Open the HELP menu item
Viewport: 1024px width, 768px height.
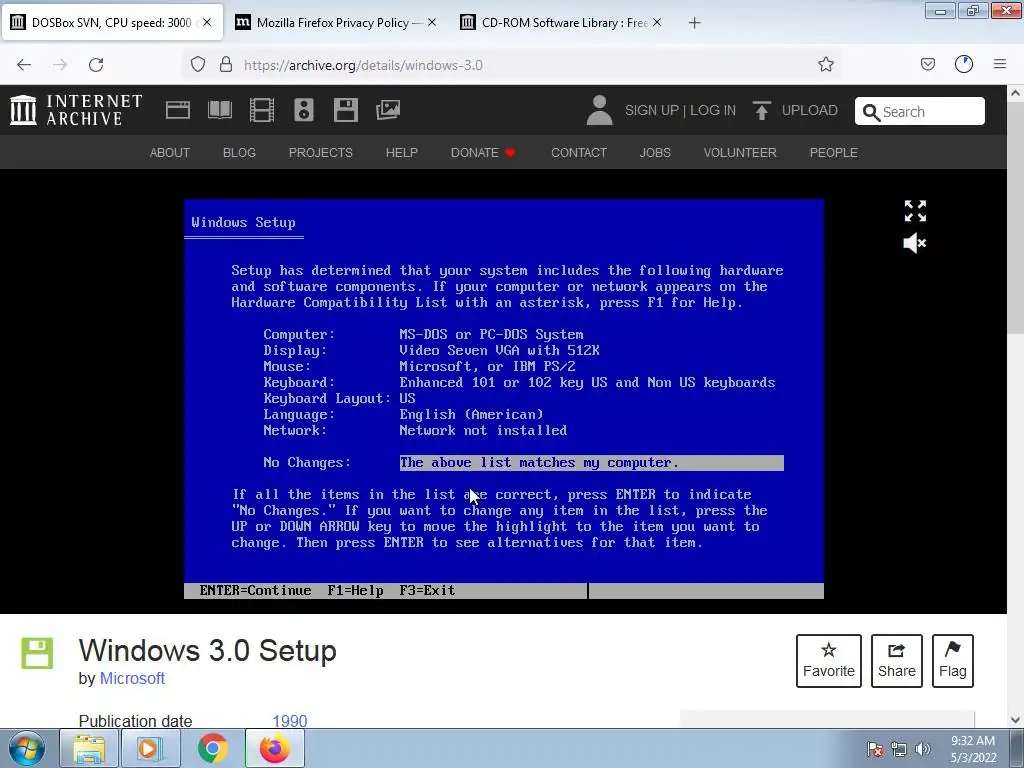pos(402,153)
